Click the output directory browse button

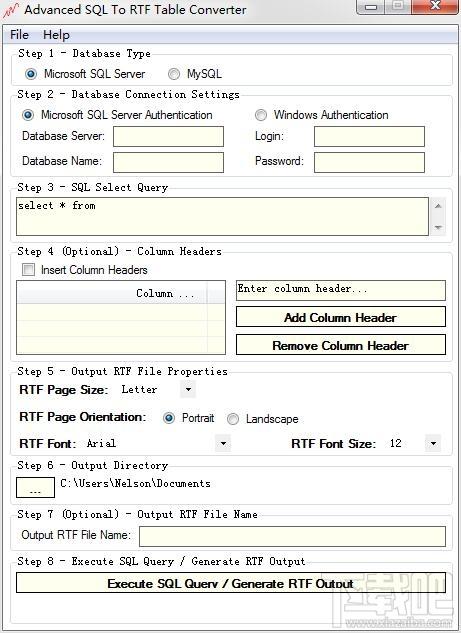(x=36, y=487)
